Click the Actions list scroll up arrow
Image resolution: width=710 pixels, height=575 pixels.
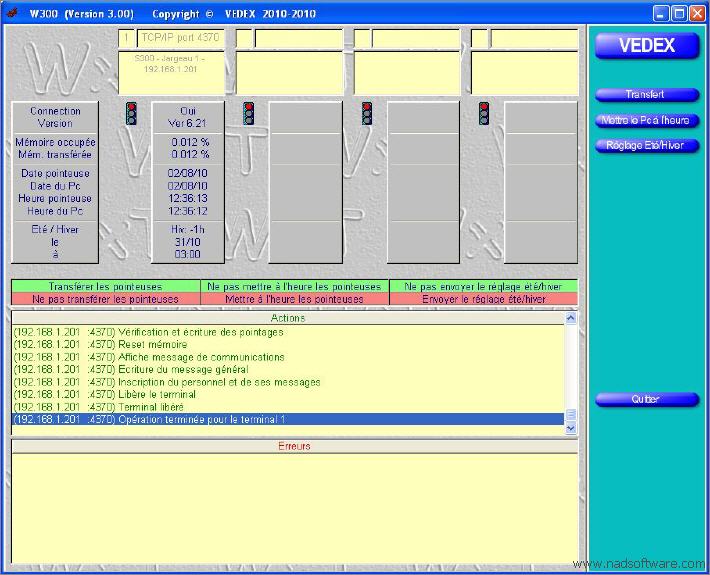pos(571,318)
